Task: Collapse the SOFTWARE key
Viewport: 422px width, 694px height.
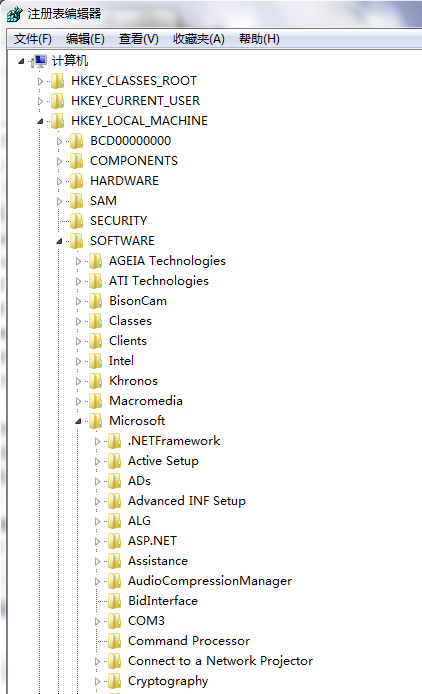Action: (59, 241)
